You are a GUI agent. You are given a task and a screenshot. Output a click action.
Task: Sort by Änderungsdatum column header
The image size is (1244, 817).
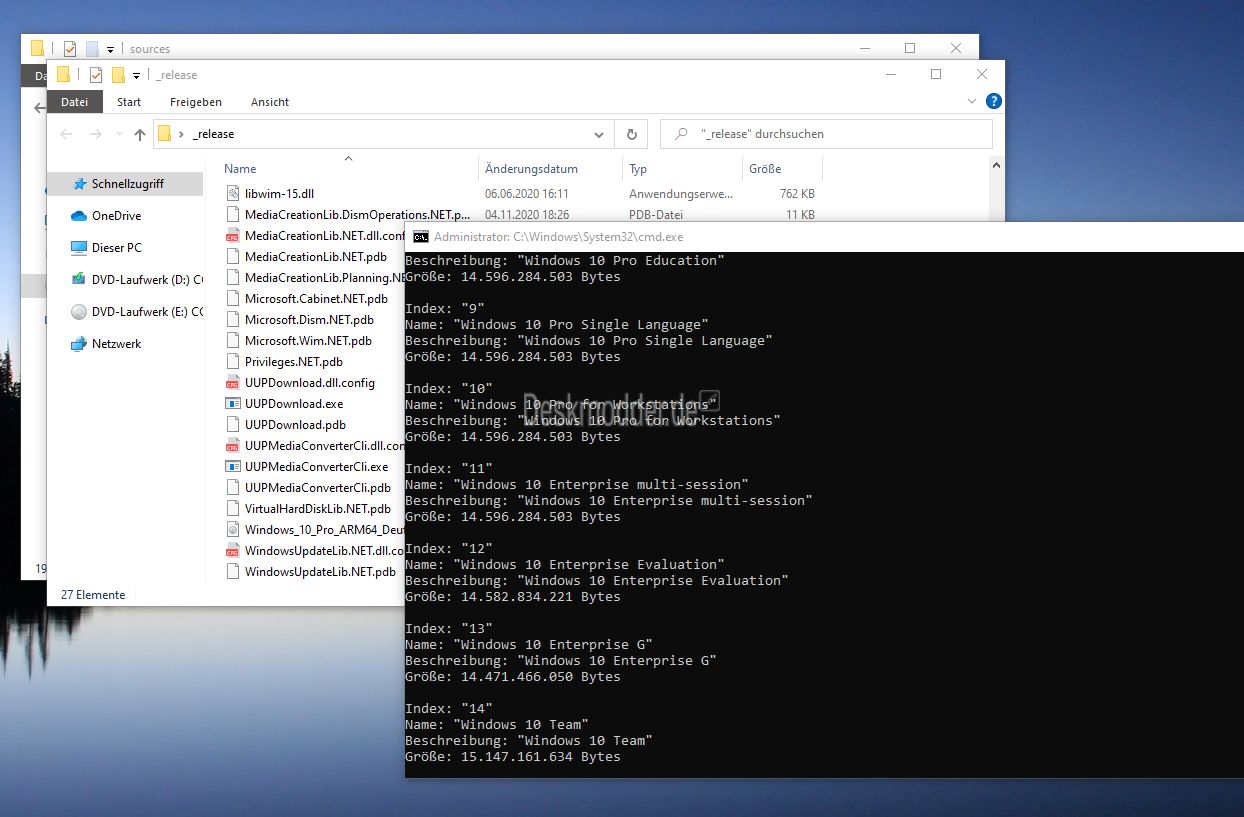coord(531,169)
